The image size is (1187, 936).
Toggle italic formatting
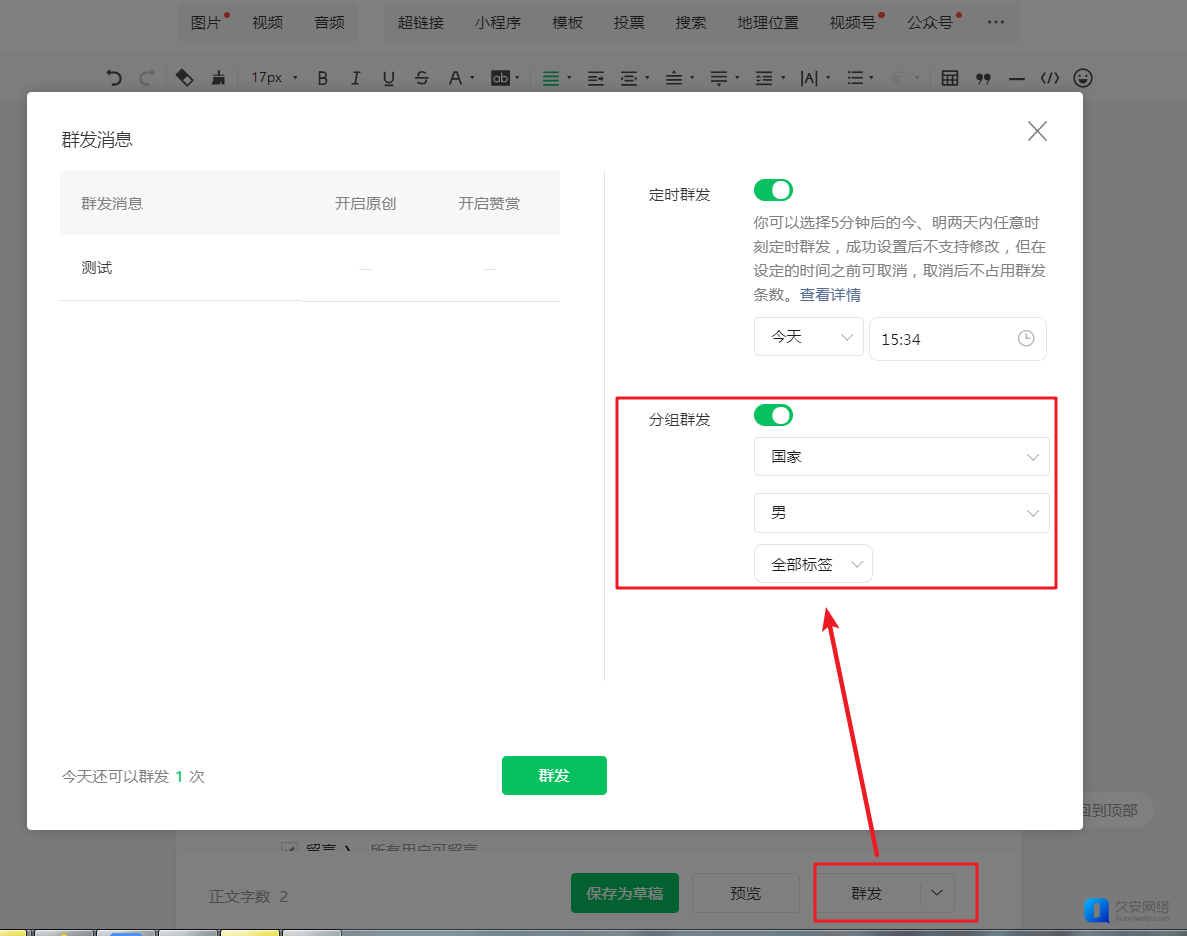coord(355,78)
